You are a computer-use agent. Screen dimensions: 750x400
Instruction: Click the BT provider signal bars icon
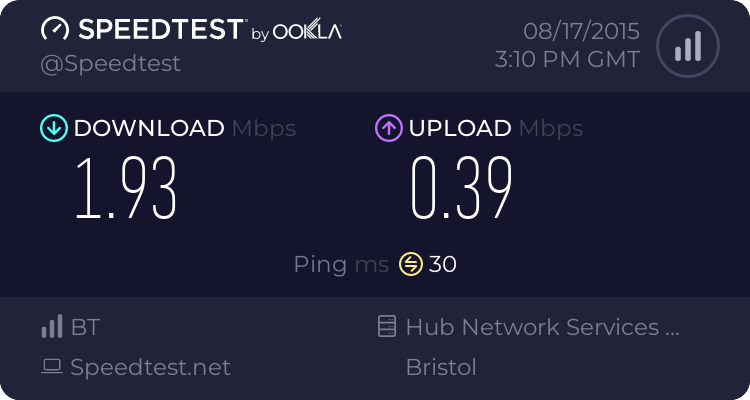point(51,327)
